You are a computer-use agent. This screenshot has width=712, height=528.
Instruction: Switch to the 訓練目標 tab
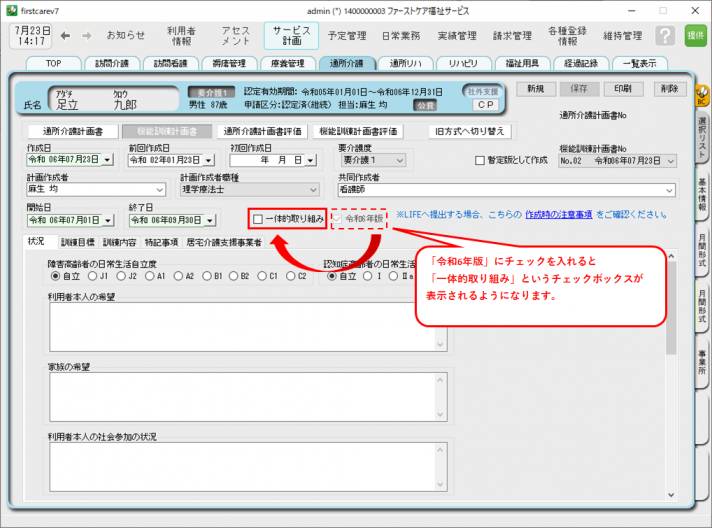pos(77,242)
